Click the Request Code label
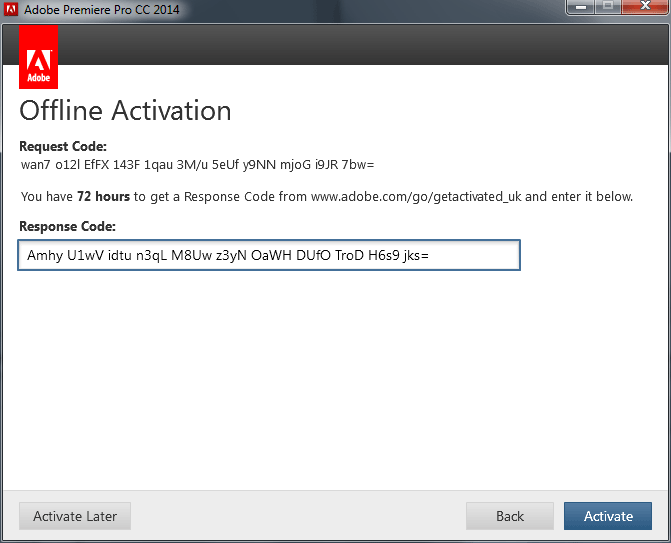This screenshot has width=671, height=543. (x=63, y=146)
